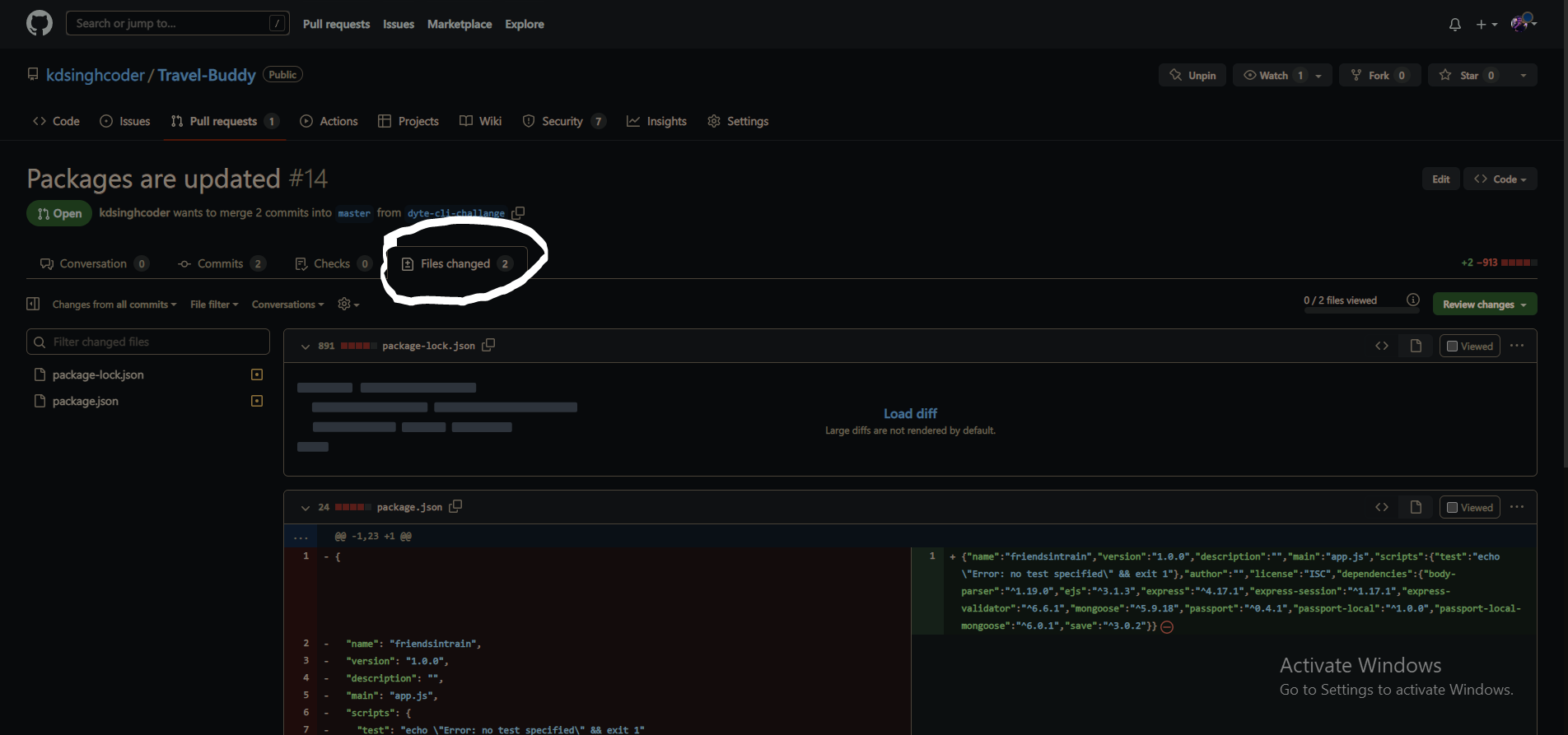
Task: Switch to the Conversation tab
Action: tap(95, 263)
